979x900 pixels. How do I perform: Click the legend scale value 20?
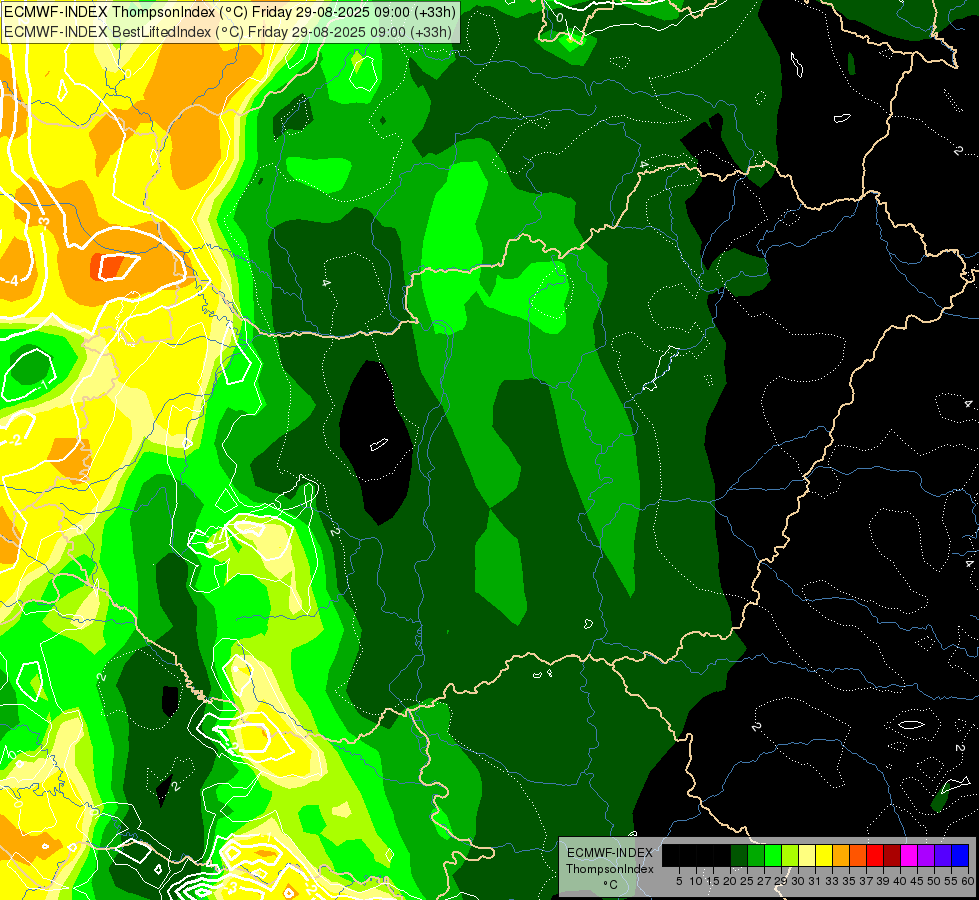pos(730,881)
